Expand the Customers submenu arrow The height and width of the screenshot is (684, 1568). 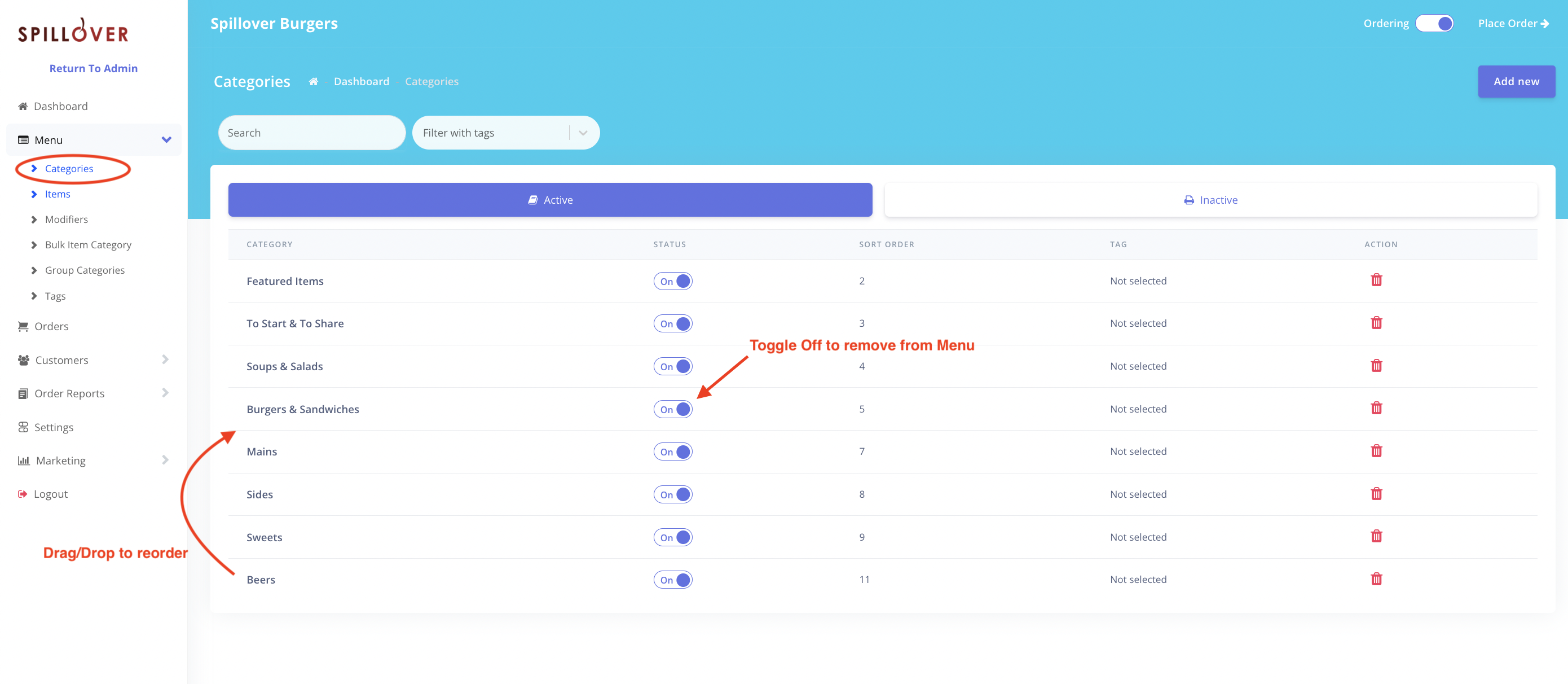(x=165, y=359)
